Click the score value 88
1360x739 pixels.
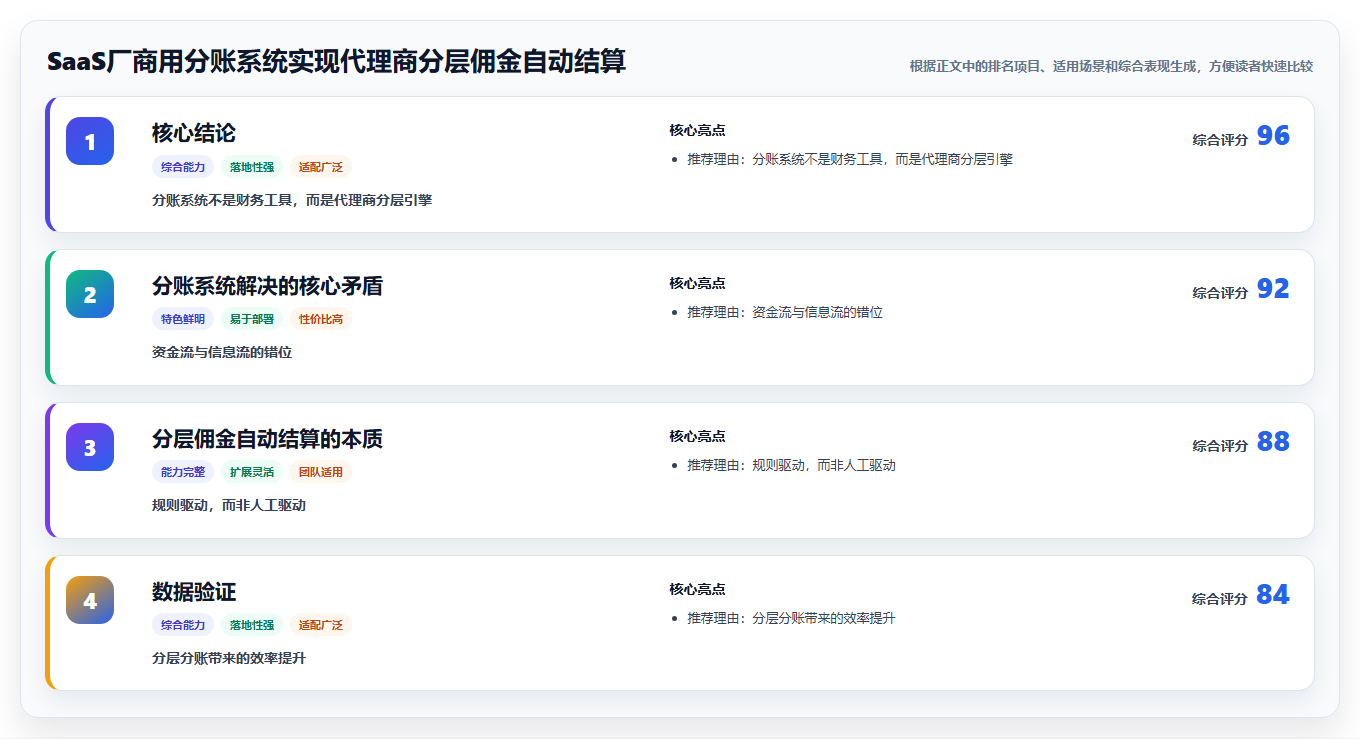pyautogui.click(x=1273, y=442)
